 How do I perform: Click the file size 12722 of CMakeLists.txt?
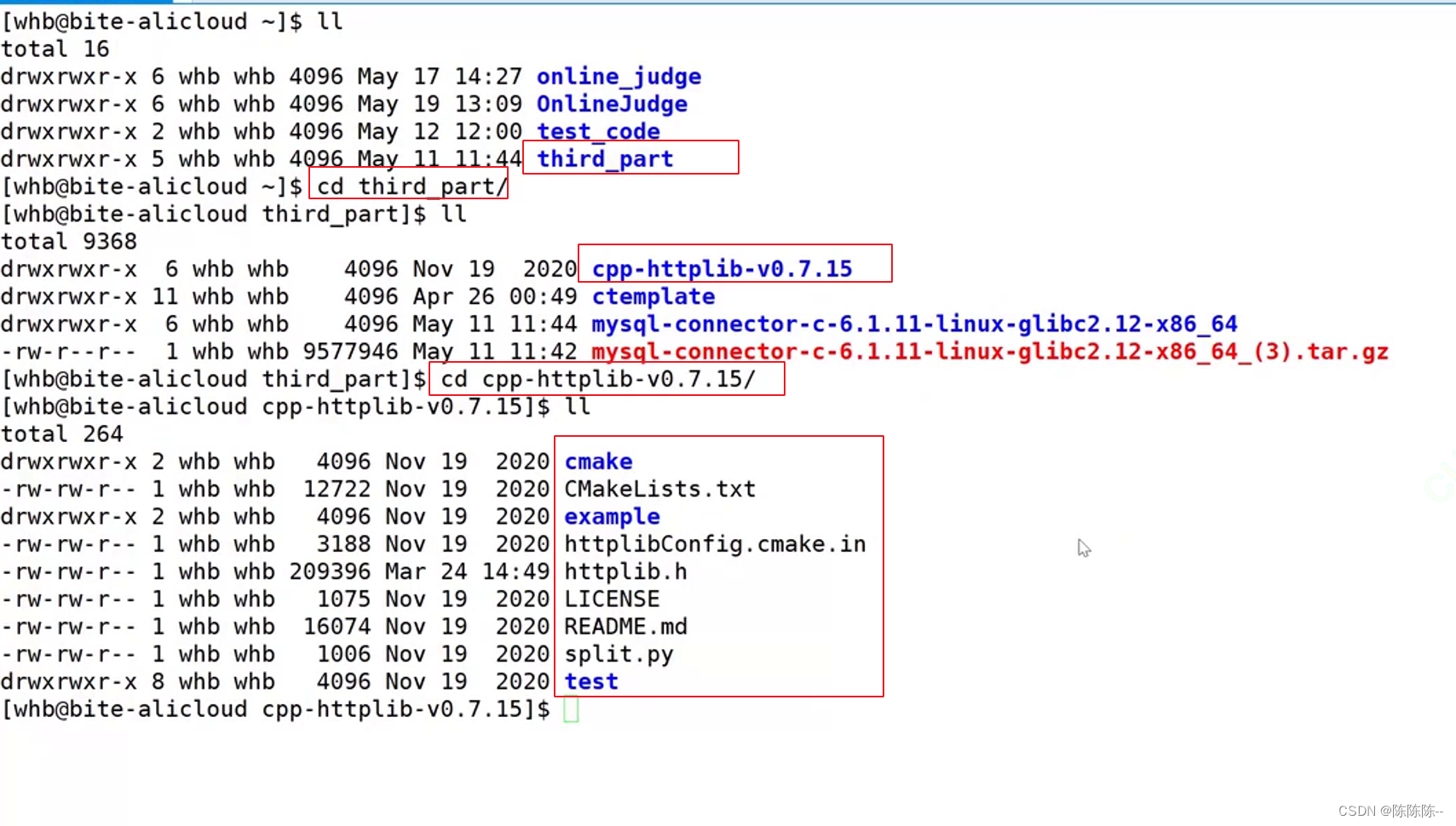(x=337, y=489)
